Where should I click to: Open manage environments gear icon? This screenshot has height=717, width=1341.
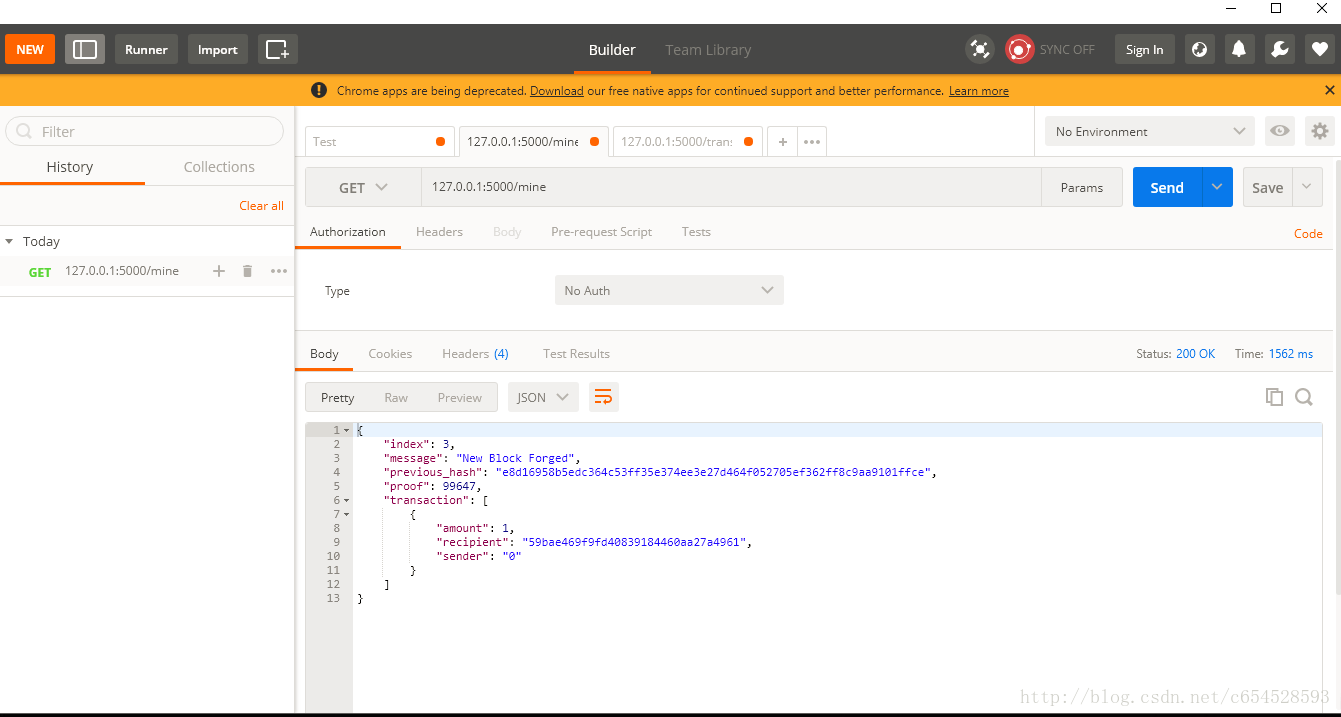click(1320, 131)
